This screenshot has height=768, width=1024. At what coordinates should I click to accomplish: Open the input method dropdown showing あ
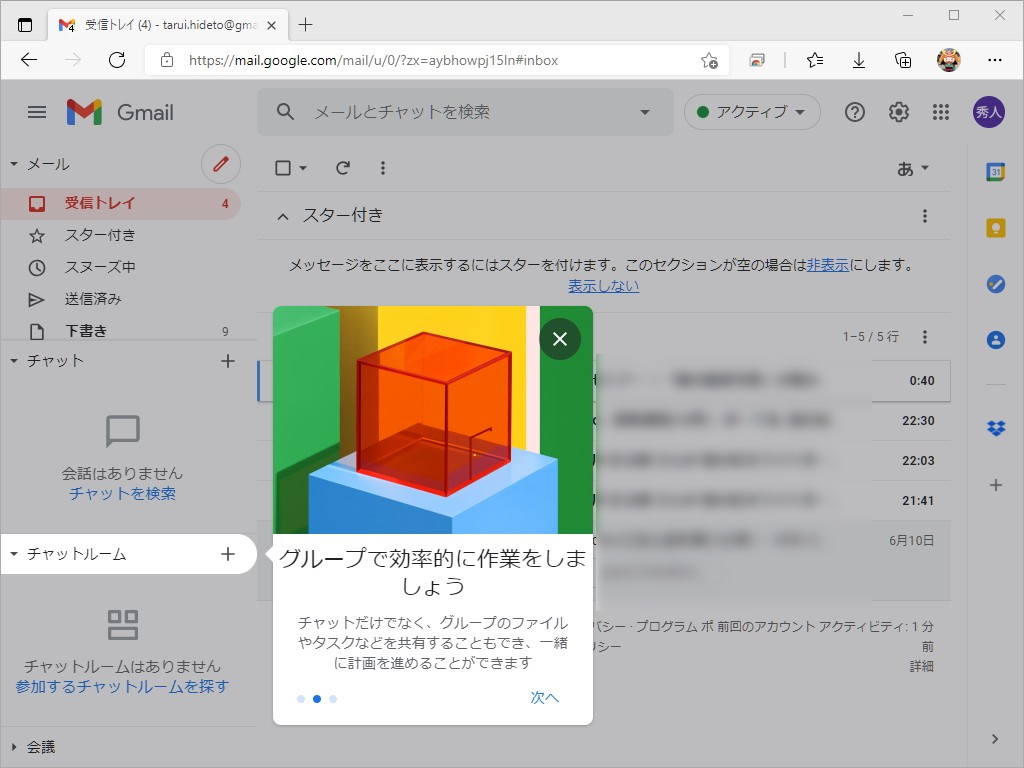910,168
